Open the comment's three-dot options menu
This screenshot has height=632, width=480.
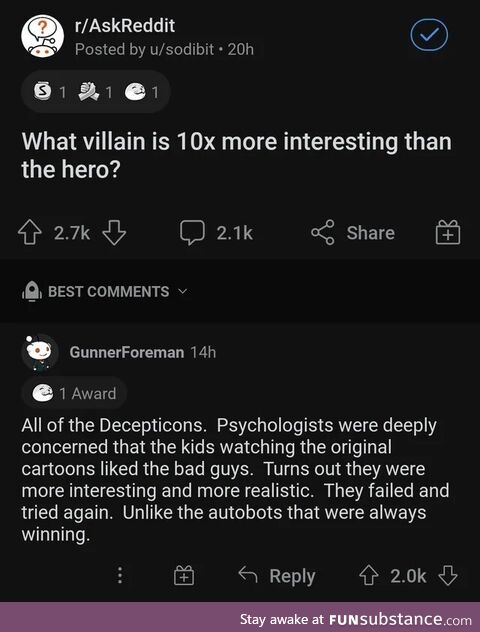coord(120,575)
